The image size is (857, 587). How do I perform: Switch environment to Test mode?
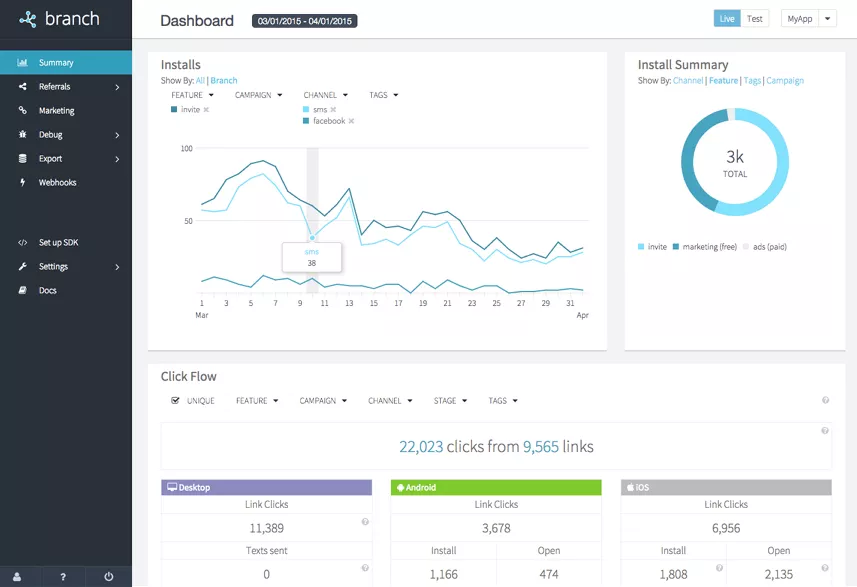coord(755,19)
